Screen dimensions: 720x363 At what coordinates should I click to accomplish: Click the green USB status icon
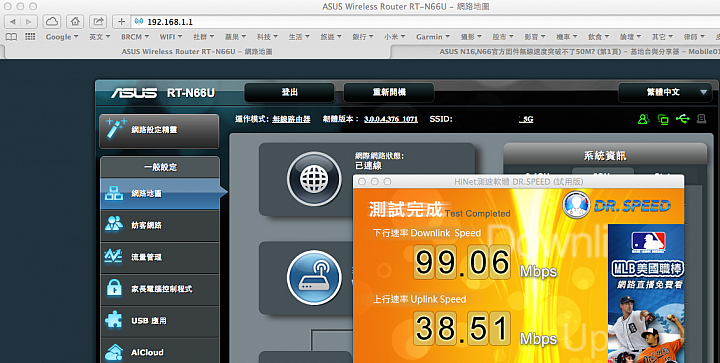(682, 119)
